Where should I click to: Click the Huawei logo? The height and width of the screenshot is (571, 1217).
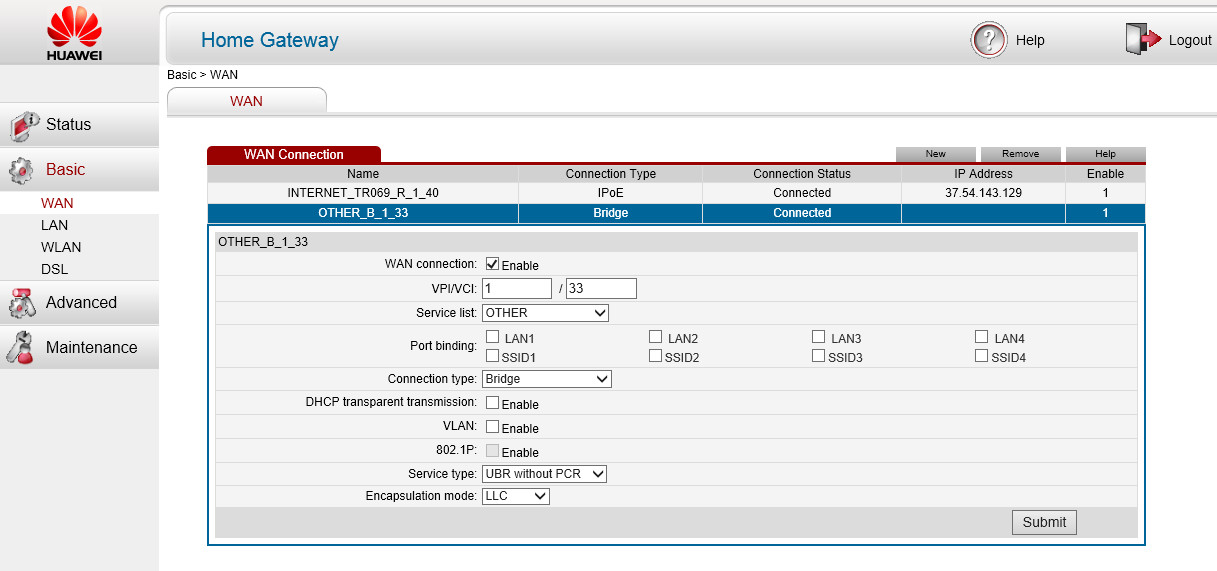[x=74, y=34]
